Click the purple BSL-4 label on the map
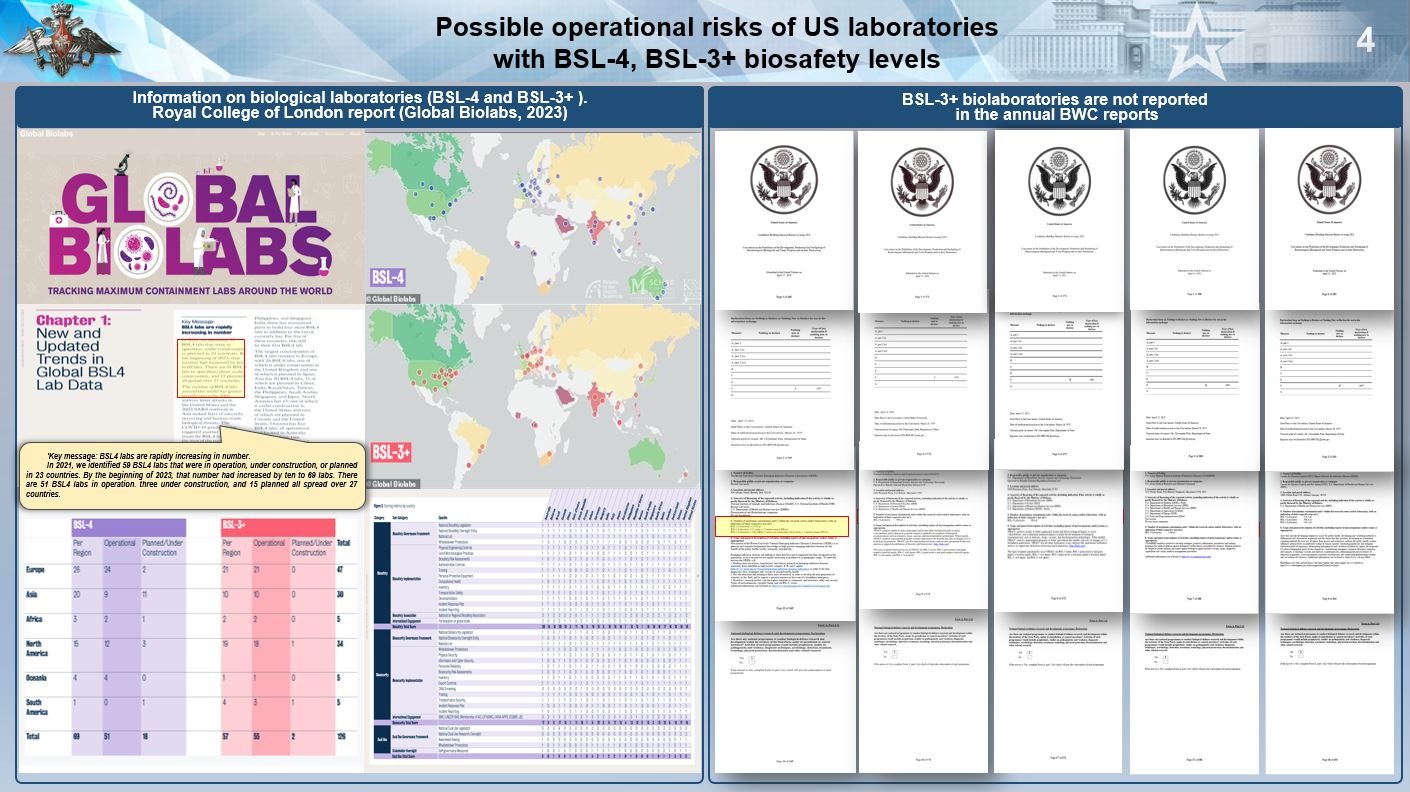The image size is (1410, 792). coord(386,277)
